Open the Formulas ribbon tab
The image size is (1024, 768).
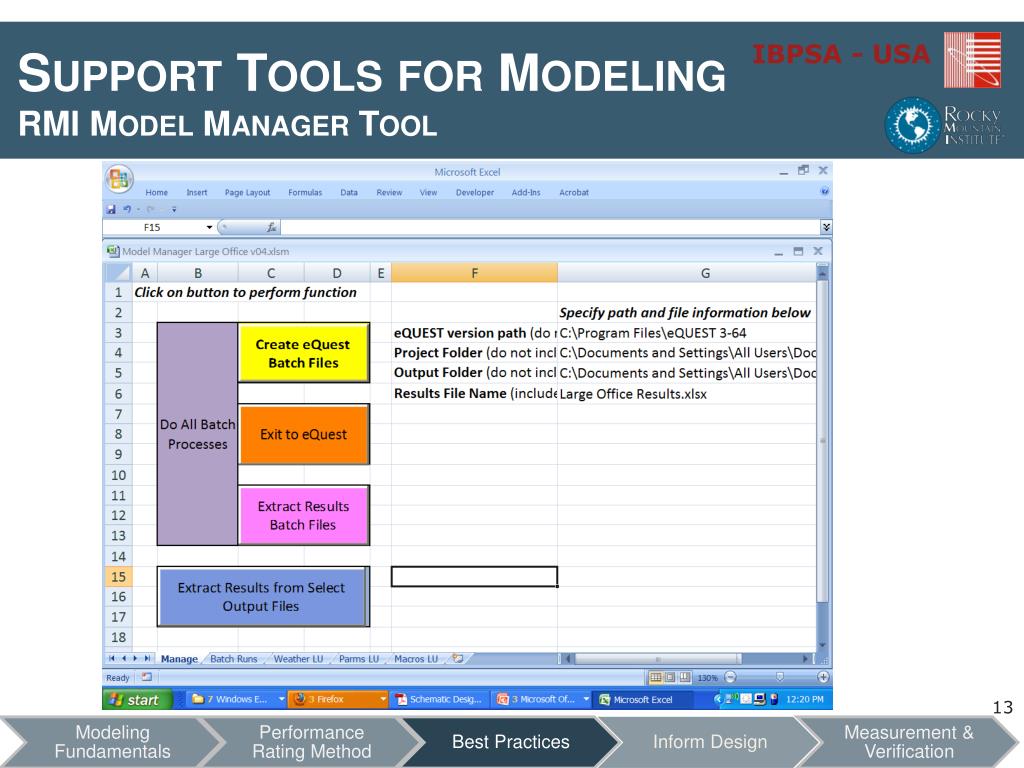tap(305, 193)
